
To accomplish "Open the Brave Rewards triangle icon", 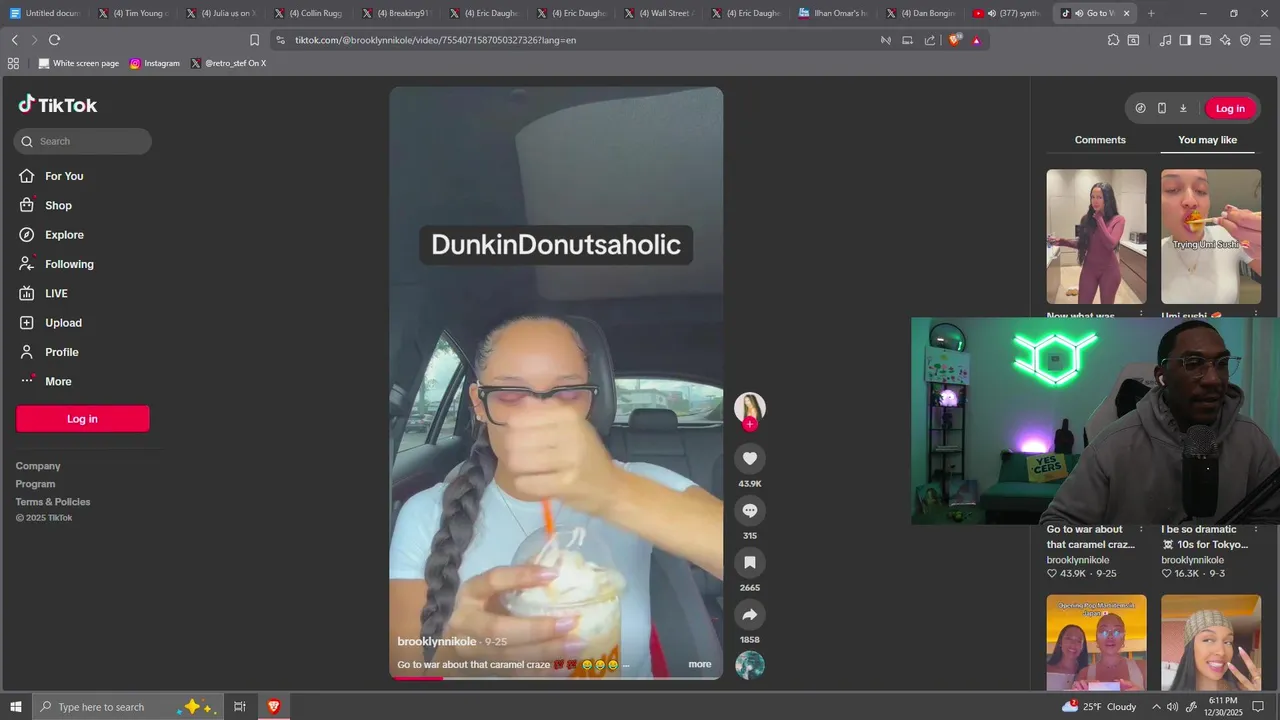I will point(976,40).
